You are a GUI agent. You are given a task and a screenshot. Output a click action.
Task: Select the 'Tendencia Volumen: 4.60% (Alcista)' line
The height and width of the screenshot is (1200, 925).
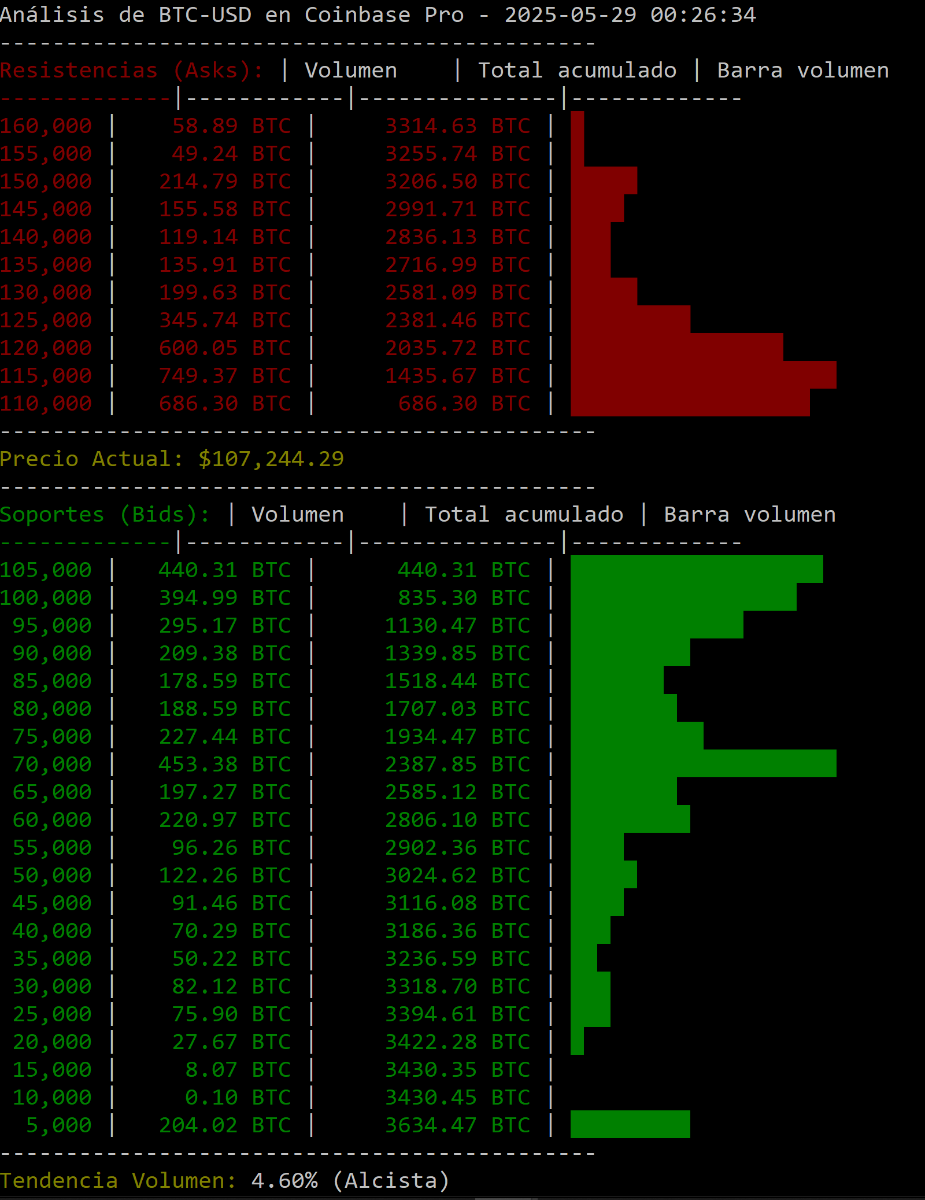(x=225, y=1181)
